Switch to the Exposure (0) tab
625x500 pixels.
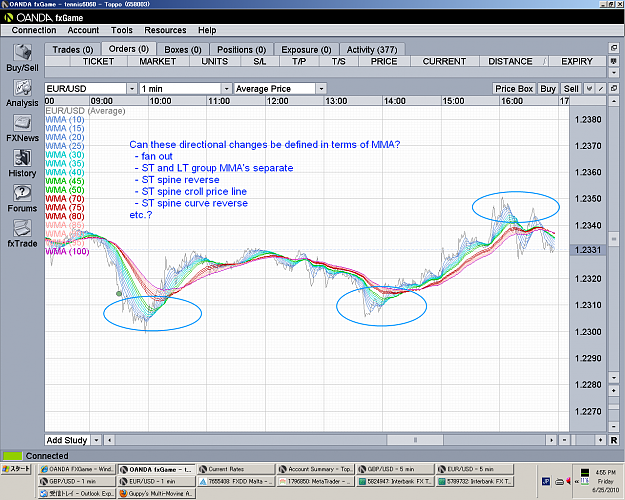point(307,49)
